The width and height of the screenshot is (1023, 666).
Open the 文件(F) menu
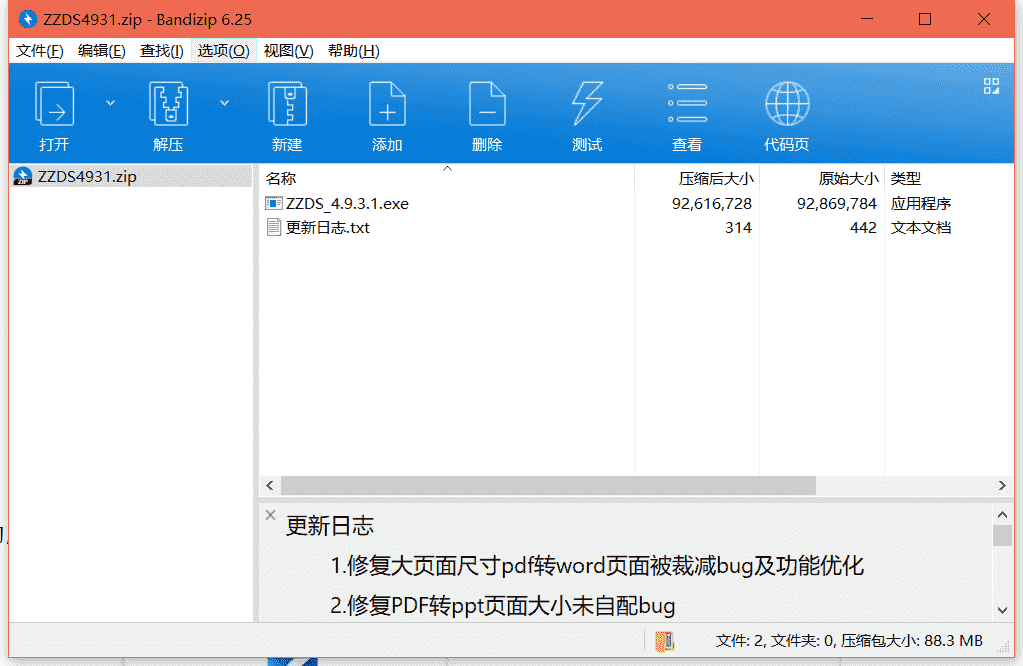pyautogui.click(x=40, y=51)
